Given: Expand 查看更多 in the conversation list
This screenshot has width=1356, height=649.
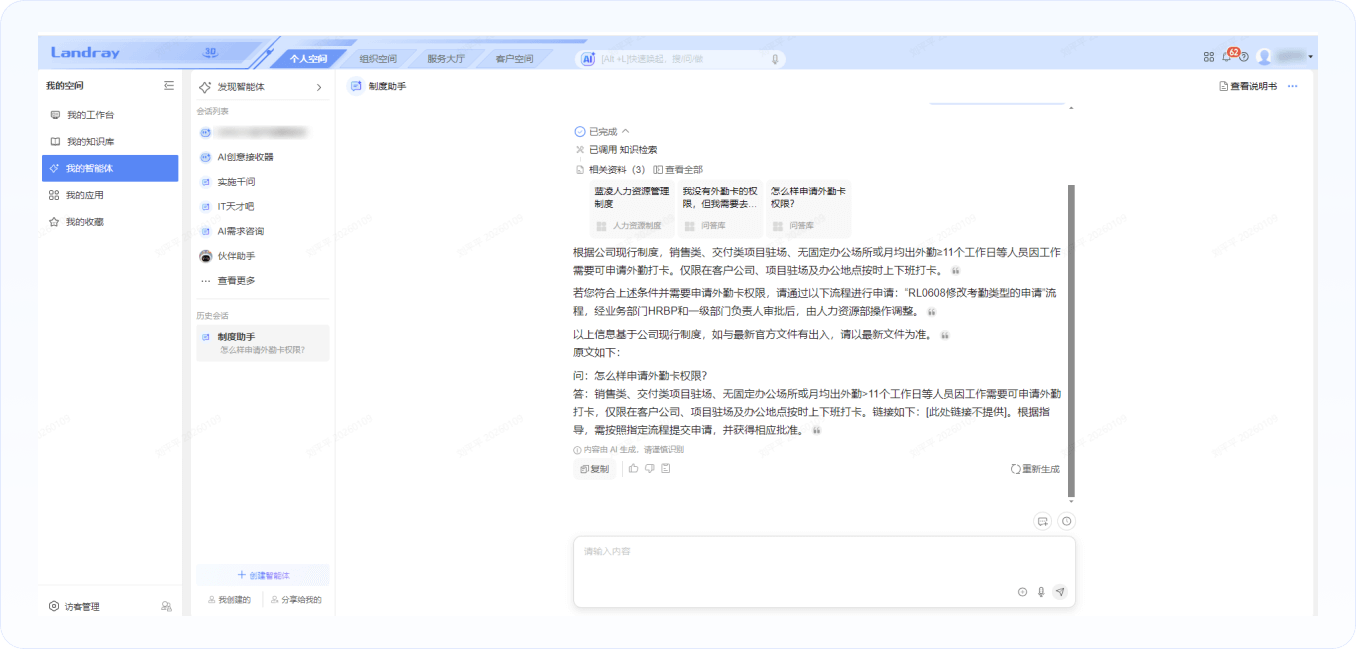Looking at the screenshot, I should pyautogui.click(x=236, y=281).
